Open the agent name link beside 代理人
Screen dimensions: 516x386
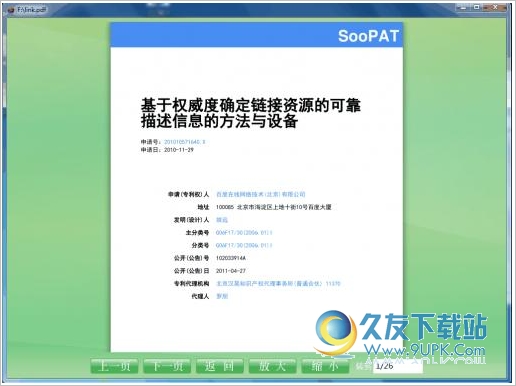tap(222, 296)
